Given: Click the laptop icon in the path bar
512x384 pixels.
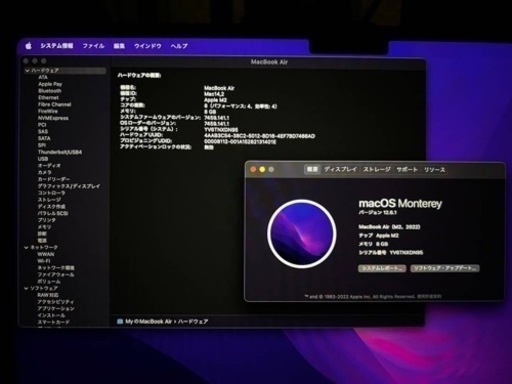Looking at the screenshot, I should pos(120,321).
